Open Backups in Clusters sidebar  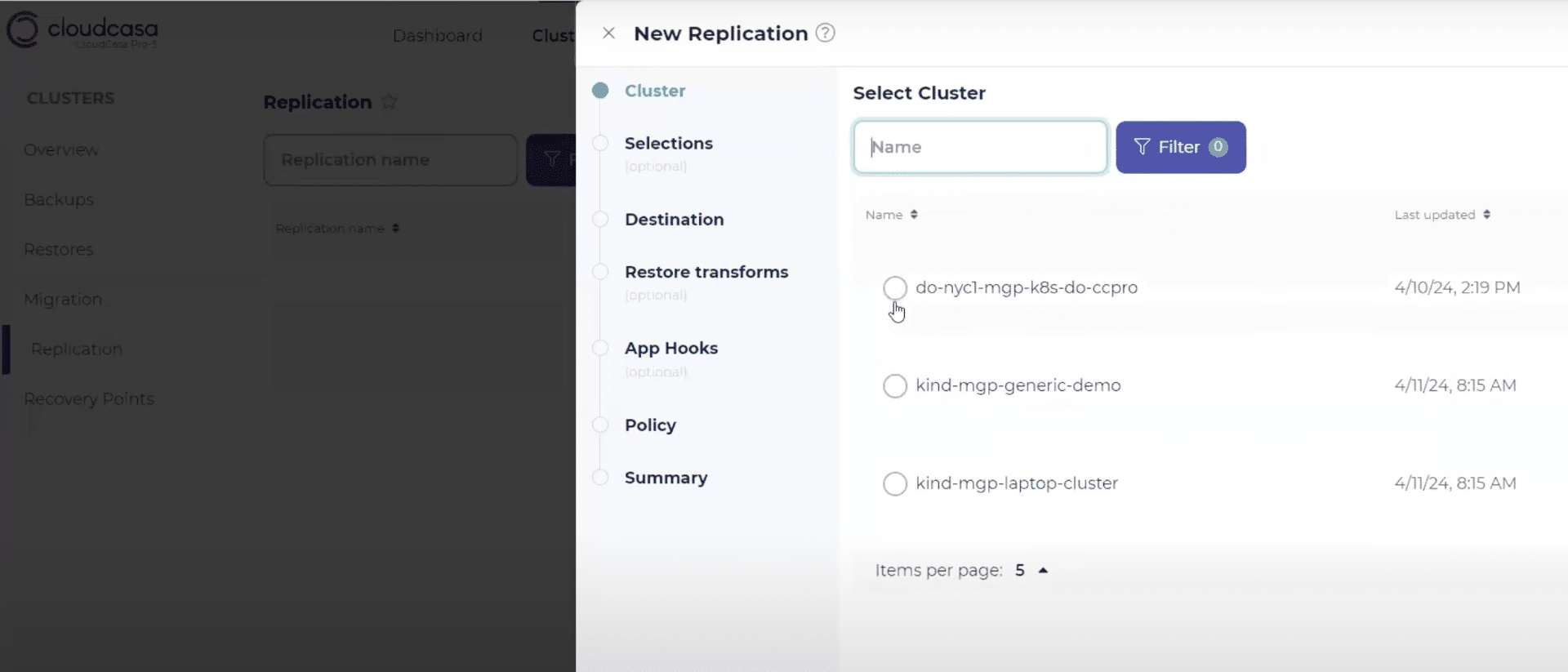59,200
